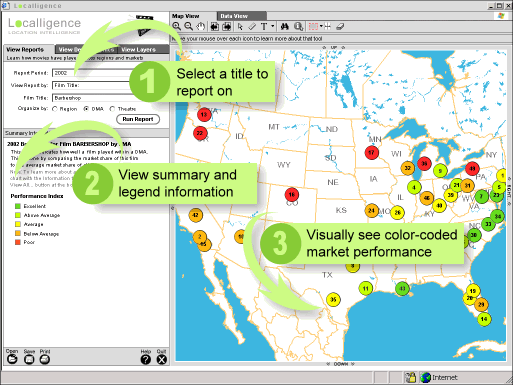The width and height of the screenshot is (513, 385).
Task: Open the binoculars Find tool
Action: (x=285, y=27)
